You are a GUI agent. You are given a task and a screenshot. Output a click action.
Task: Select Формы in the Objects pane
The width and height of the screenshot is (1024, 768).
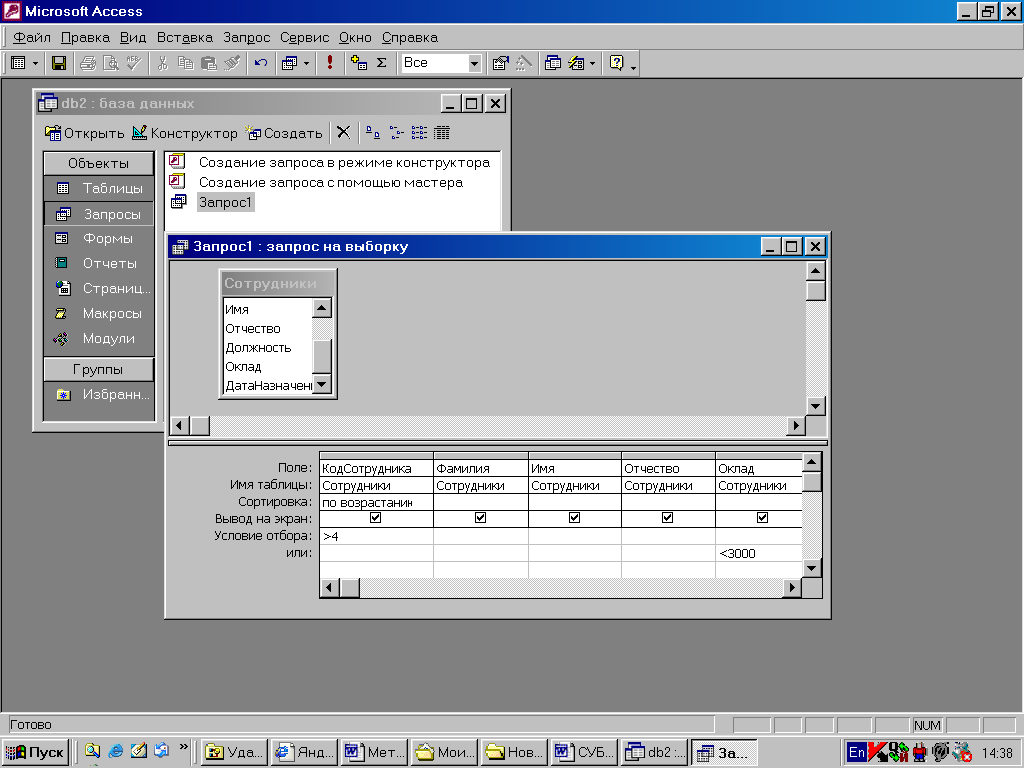click(99, 238)
